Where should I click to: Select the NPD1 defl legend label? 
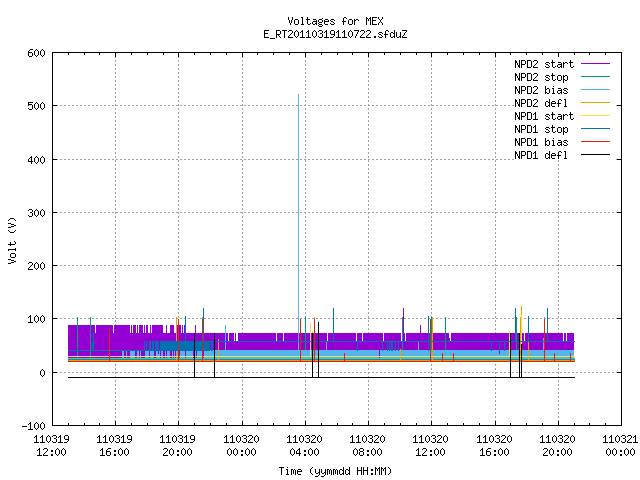tap(541, 156)
